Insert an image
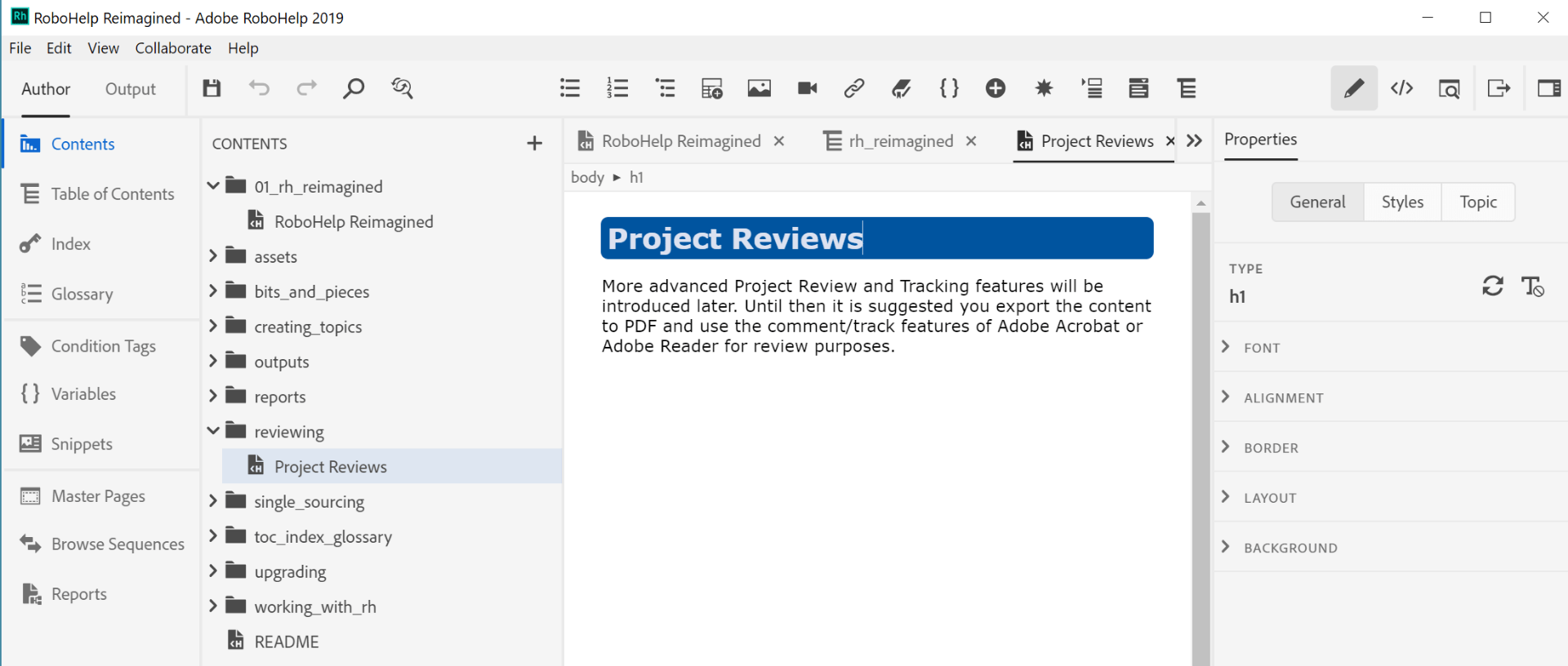The image size is (1568, 666). point(759,88)
